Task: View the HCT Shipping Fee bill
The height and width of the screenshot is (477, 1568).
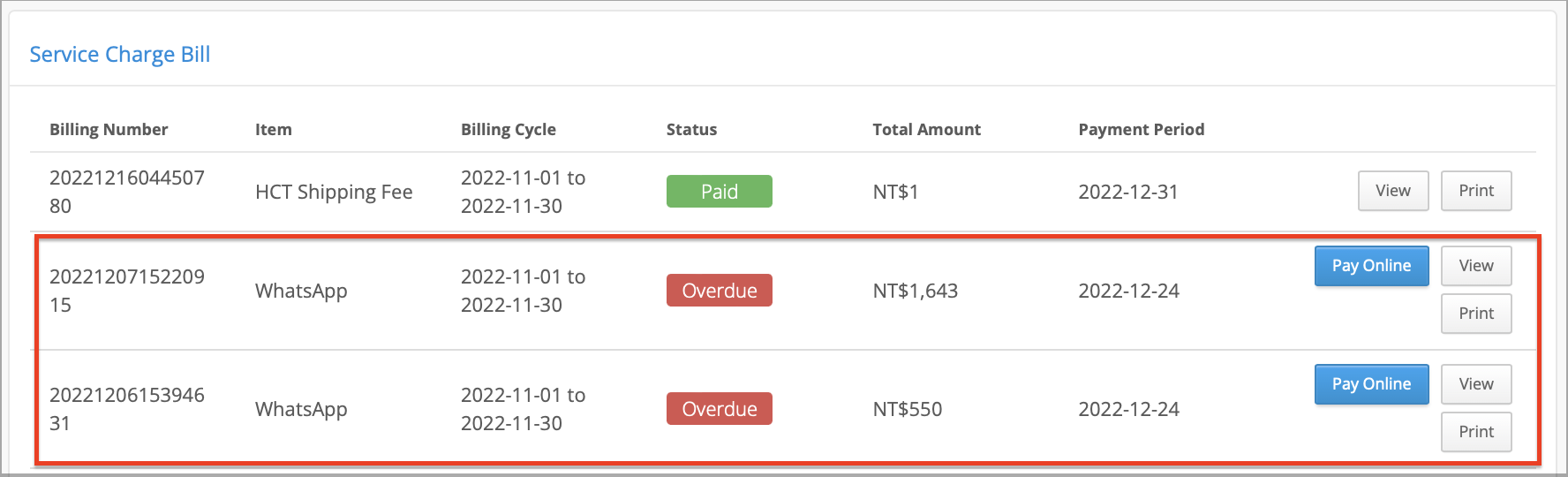Action: tap(1393, 191)
